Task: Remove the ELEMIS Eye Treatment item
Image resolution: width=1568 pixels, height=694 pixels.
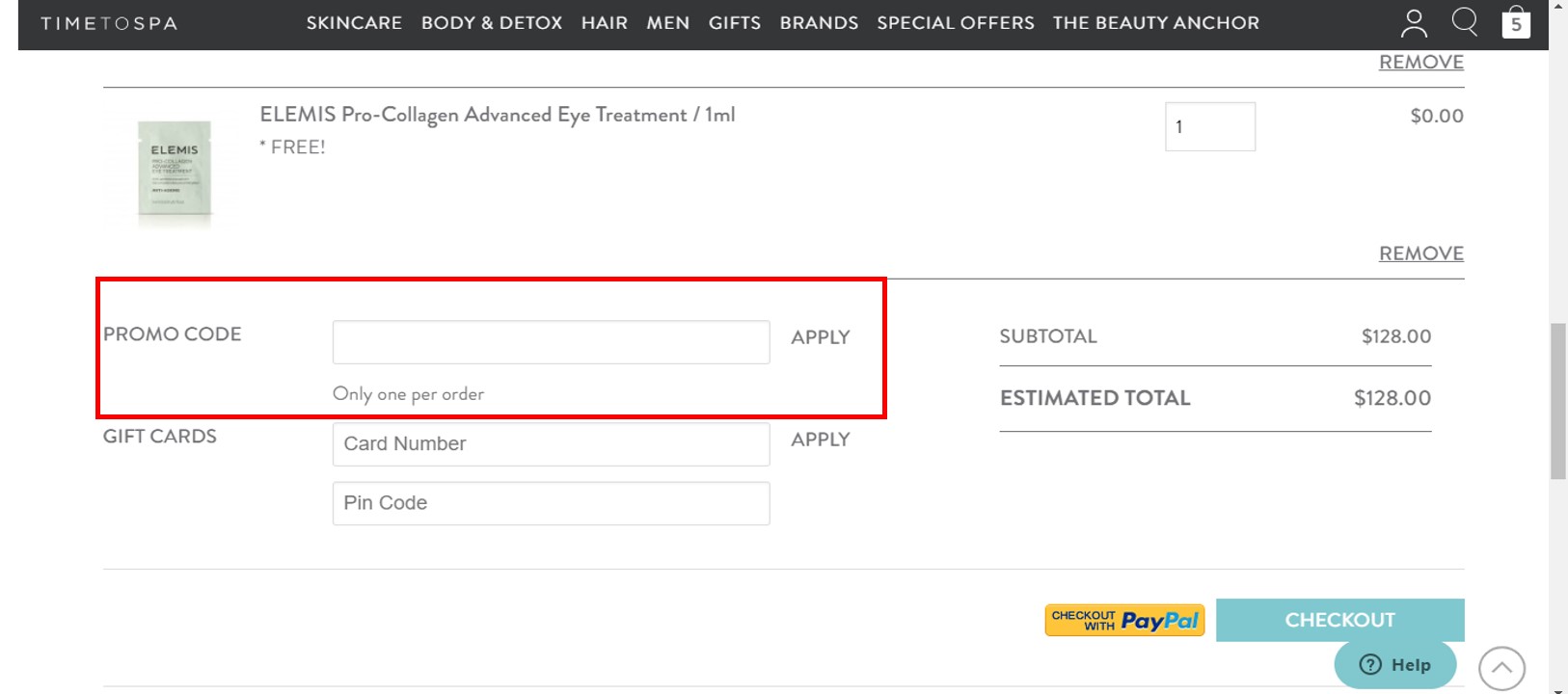Action: pyautogui.click(x=1421, y=254)
